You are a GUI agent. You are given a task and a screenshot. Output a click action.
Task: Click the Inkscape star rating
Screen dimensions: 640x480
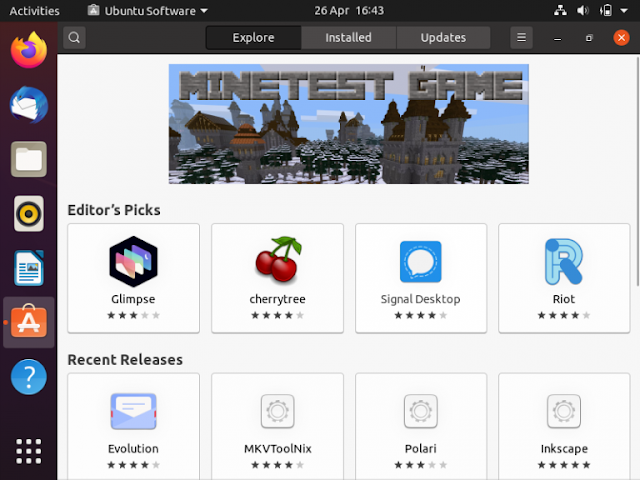point(564,465)
